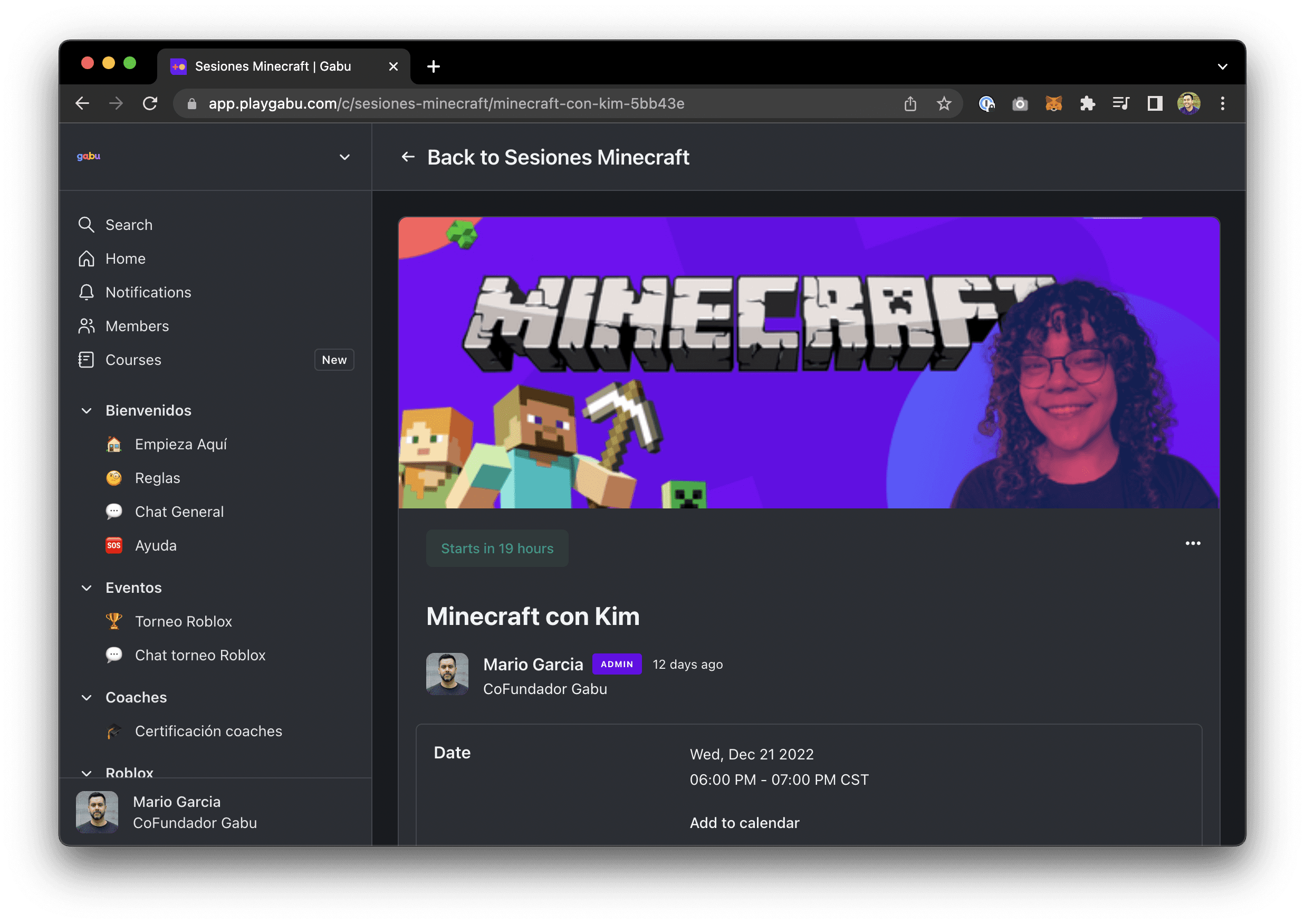Image resolution: width=1305 pixels, height=924 pixels.
Task: Click the Home house icon
Action: tap(87, 258)
